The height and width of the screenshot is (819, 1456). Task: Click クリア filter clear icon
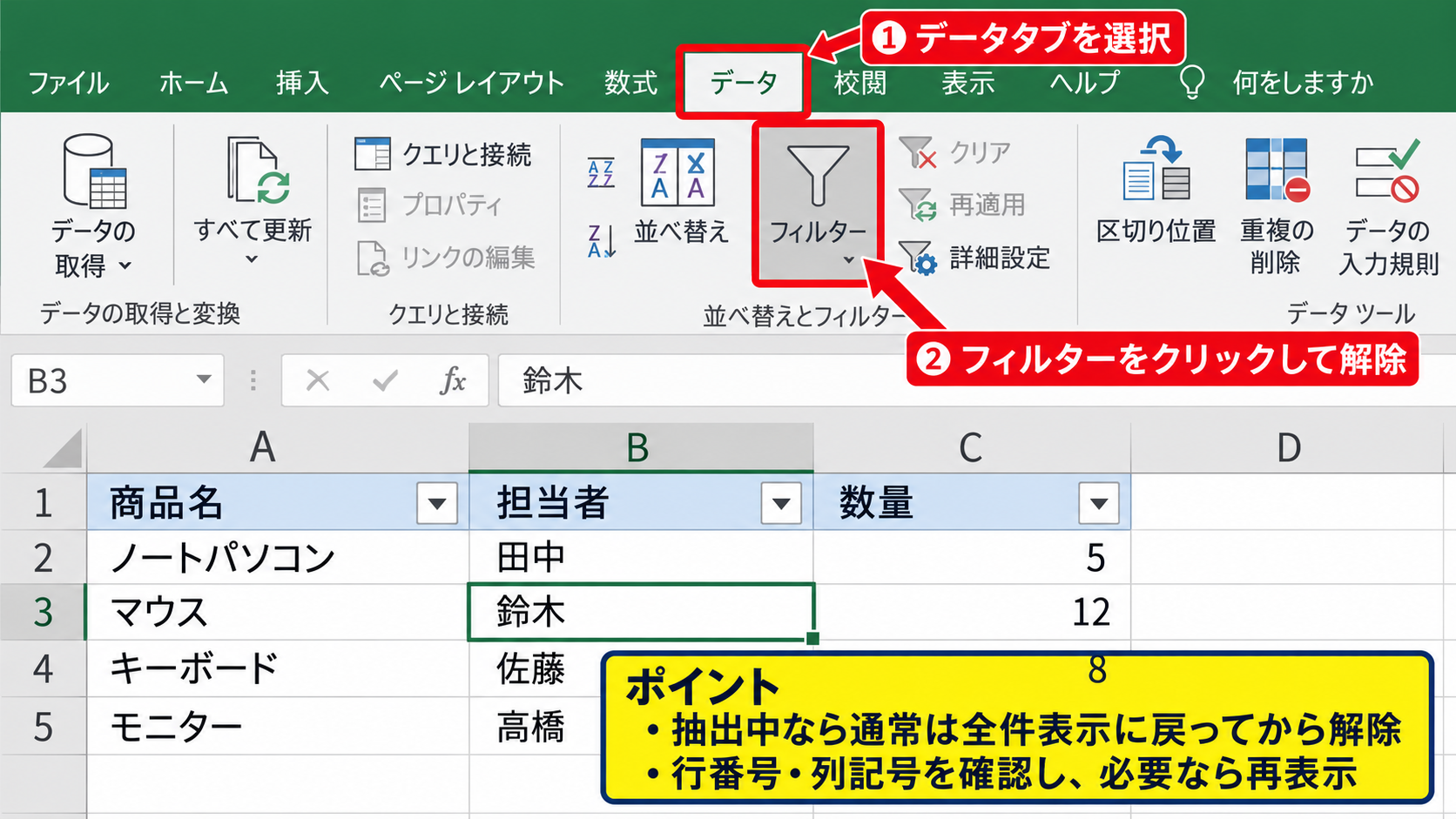pyautogui.click(x=917, y=152)
